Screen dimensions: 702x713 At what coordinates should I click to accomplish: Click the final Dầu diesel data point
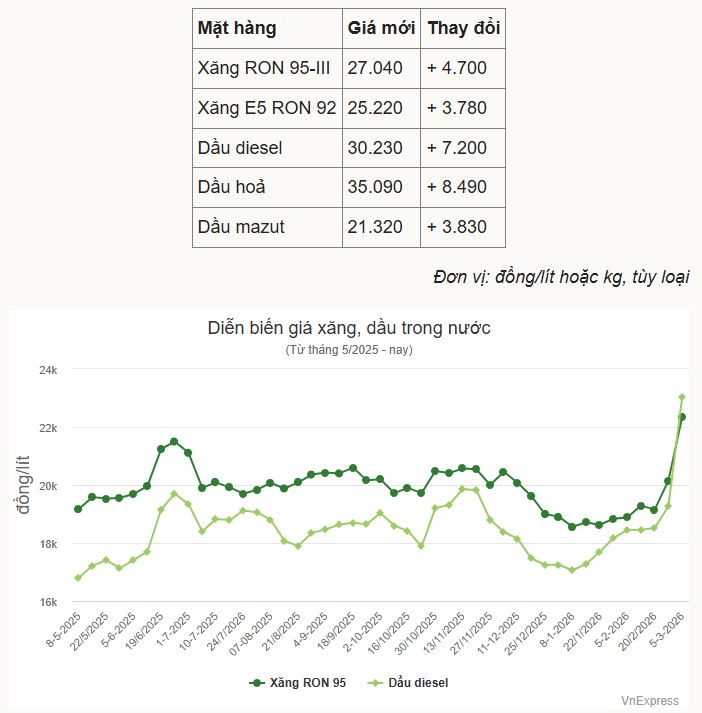682,398
